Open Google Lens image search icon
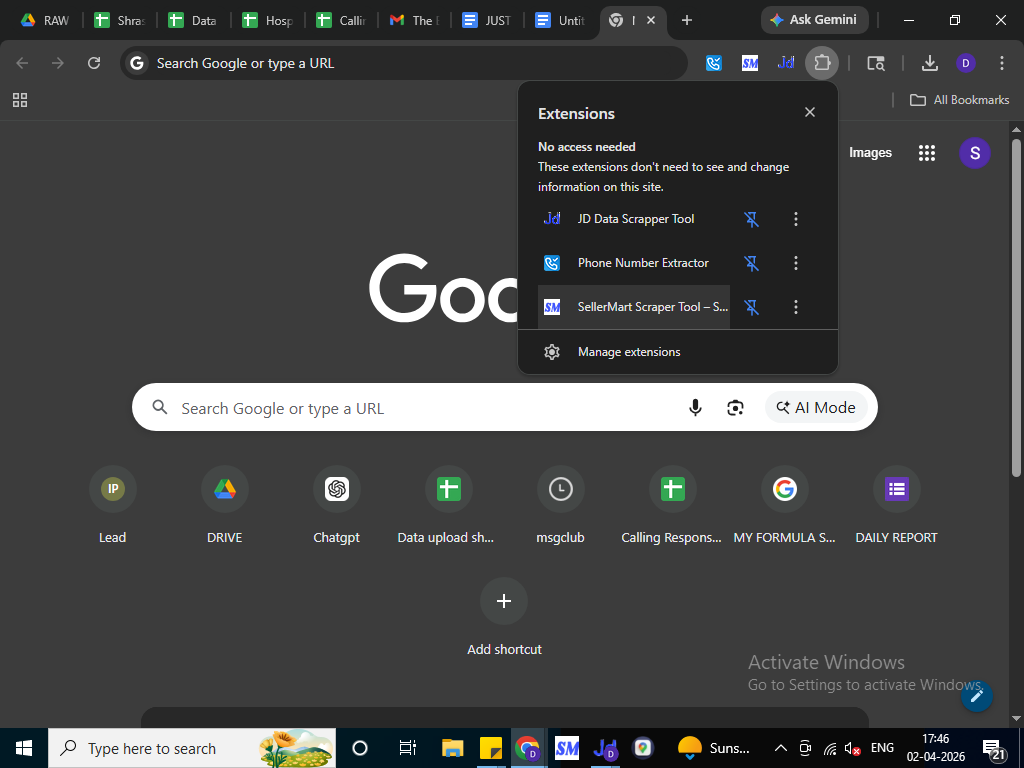This screenshot has width=1024, height=768. [x=736, y=408]
